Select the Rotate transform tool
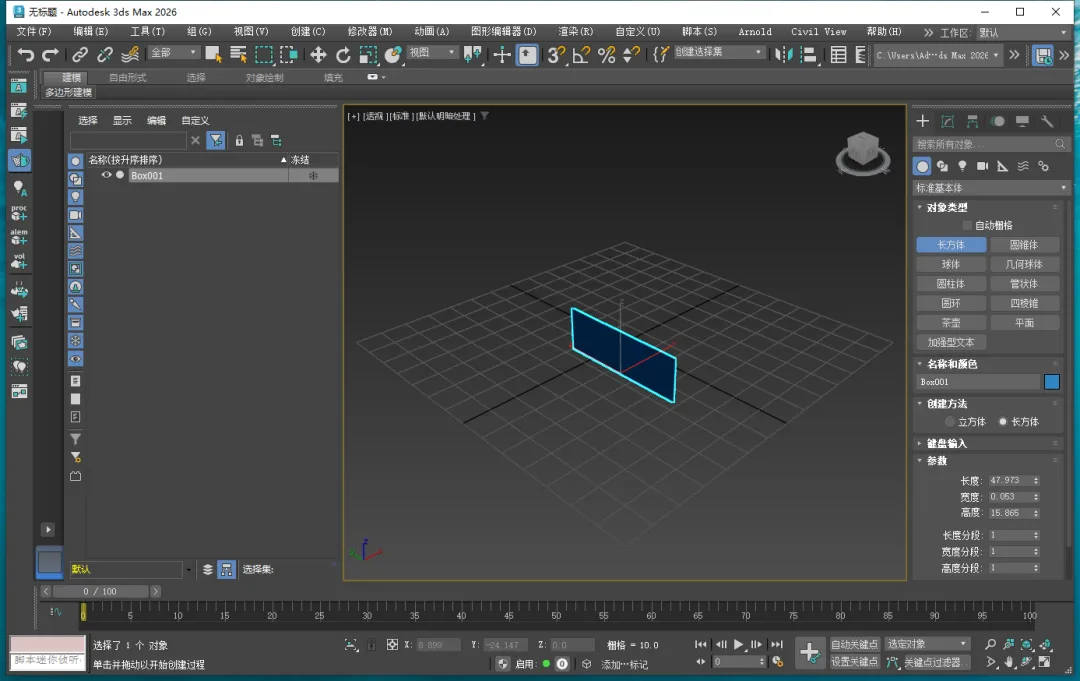The height and width of the screenshot is (681, 1080). point(343,55)
